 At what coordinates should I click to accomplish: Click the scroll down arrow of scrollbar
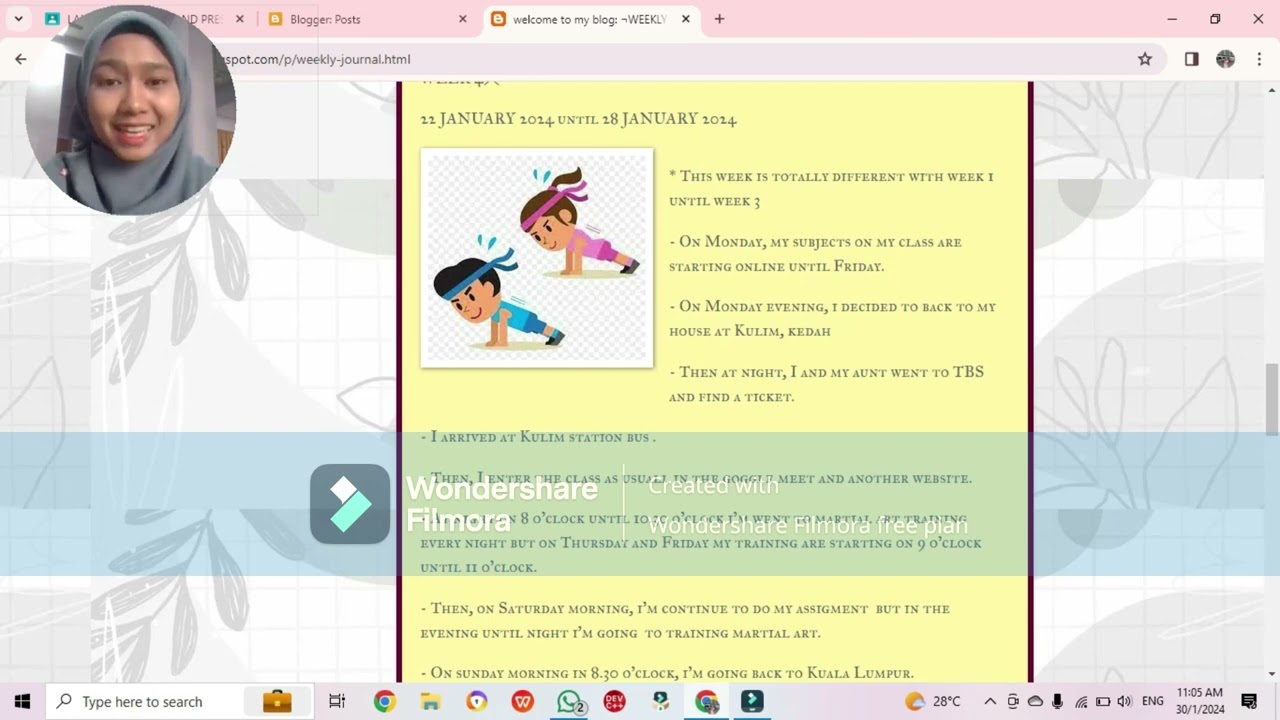tap(1272, 674)
